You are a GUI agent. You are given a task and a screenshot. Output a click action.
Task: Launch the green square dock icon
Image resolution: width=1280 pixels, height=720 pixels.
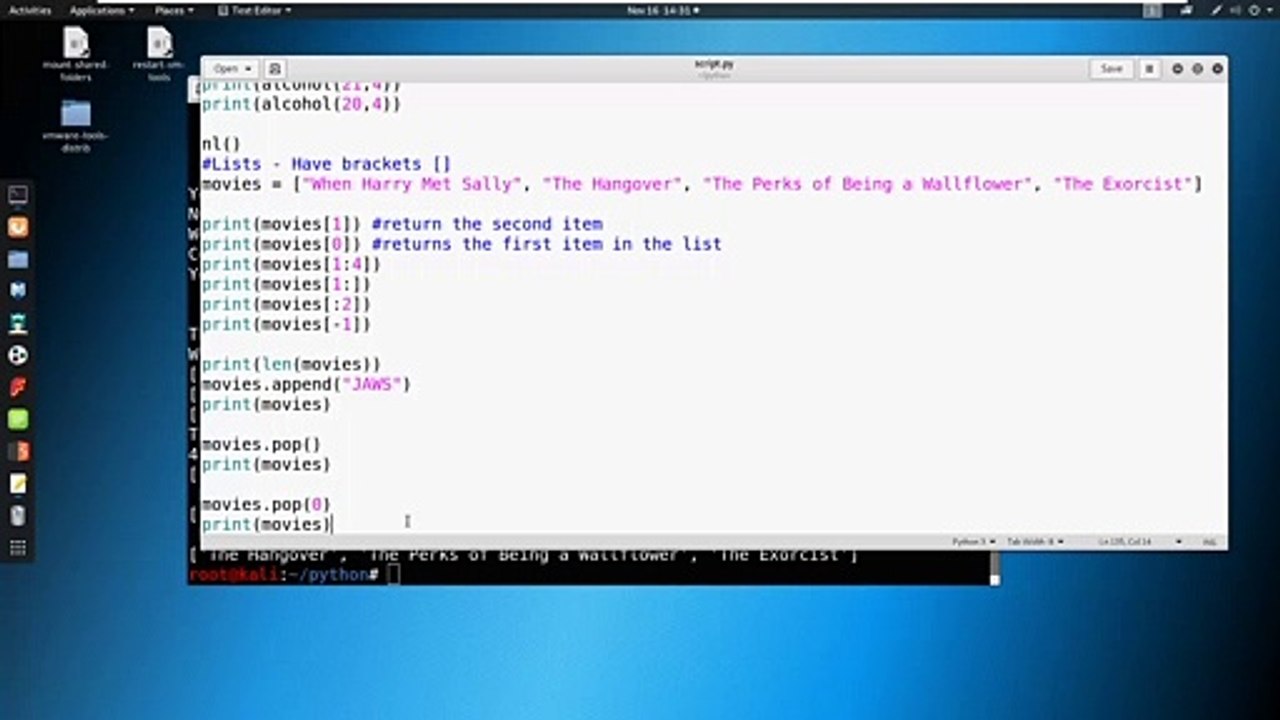pyautogui.click(x=18, y=419)
